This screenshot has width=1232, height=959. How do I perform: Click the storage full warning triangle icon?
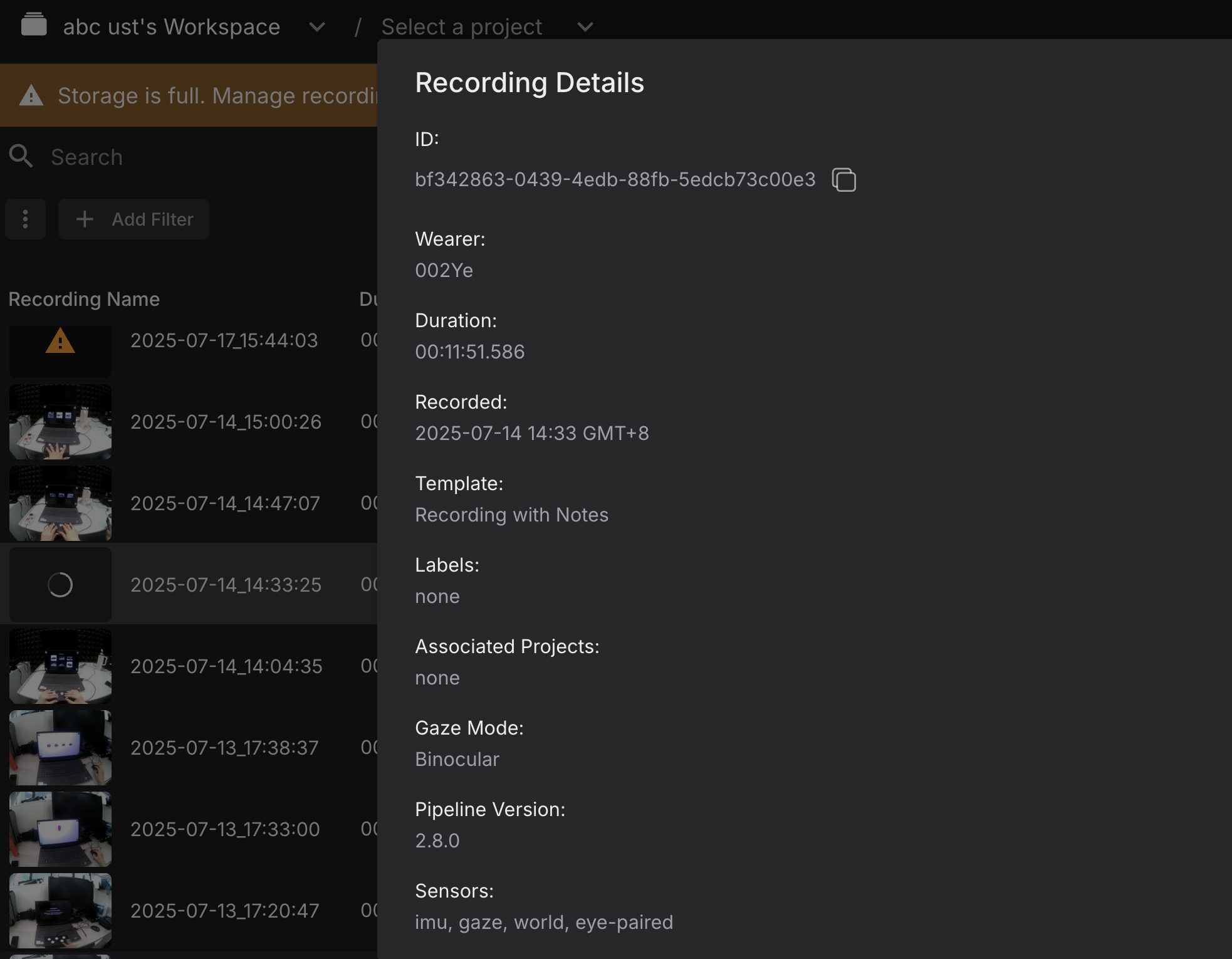pyautogui.click(x=31, y=96)
